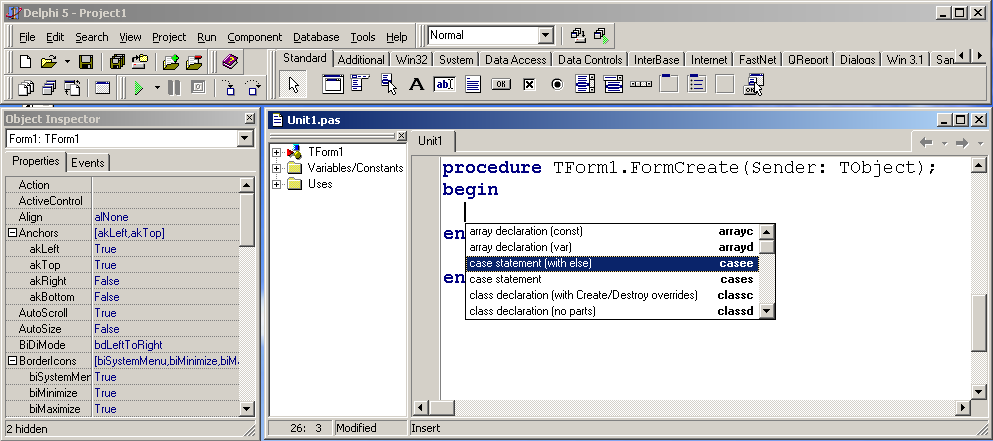Select the Memo component icon
993x441 pixels.
pos(472,84)
